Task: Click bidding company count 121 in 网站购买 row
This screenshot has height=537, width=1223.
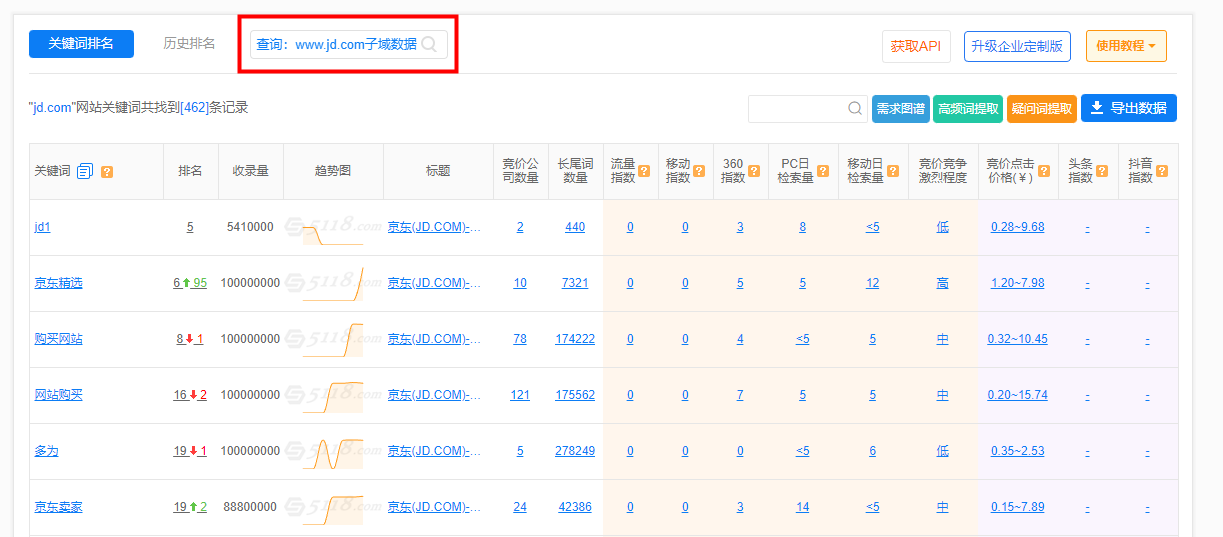Action: pyautogui.click(x=520, y=395)
